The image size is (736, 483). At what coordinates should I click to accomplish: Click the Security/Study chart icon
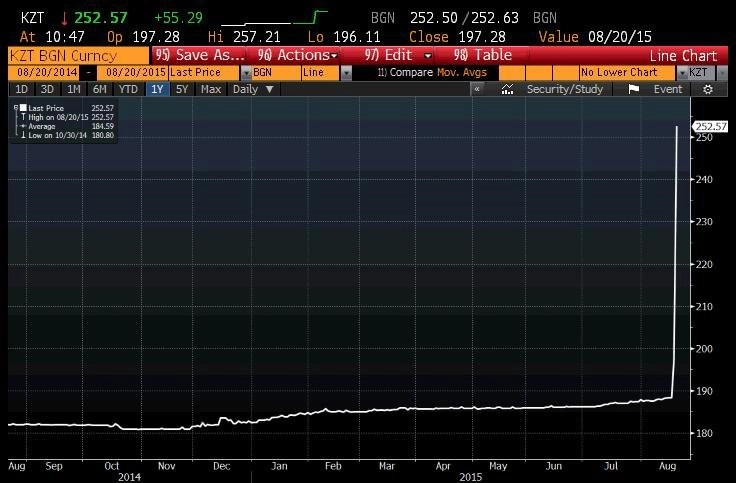click(x=507, y=89)
